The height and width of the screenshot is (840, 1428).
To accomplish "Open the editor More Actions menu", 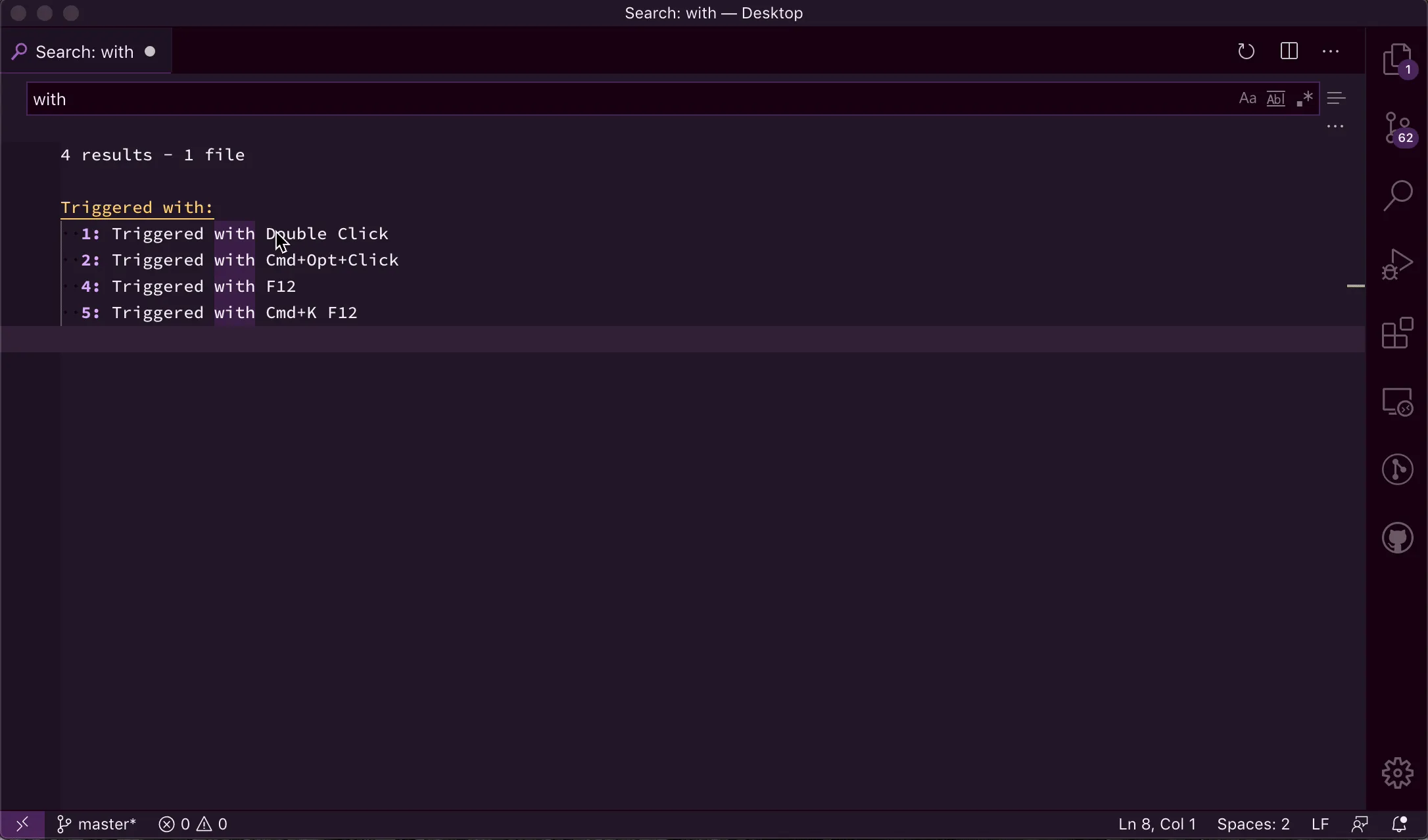I will pos(1330,51).
